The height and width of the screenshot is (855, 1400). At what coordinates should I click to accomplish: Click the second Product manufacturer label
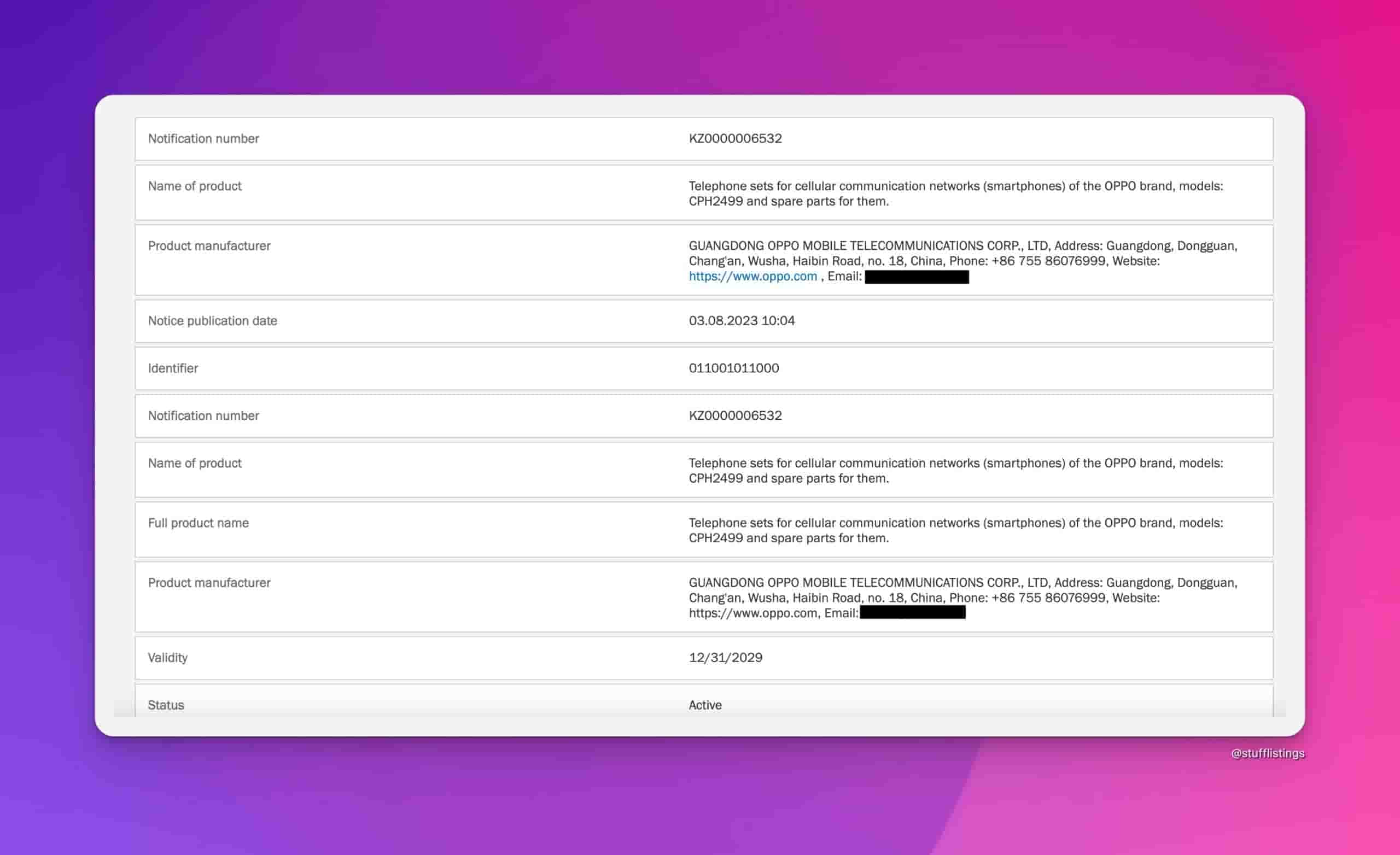point(208,583)
